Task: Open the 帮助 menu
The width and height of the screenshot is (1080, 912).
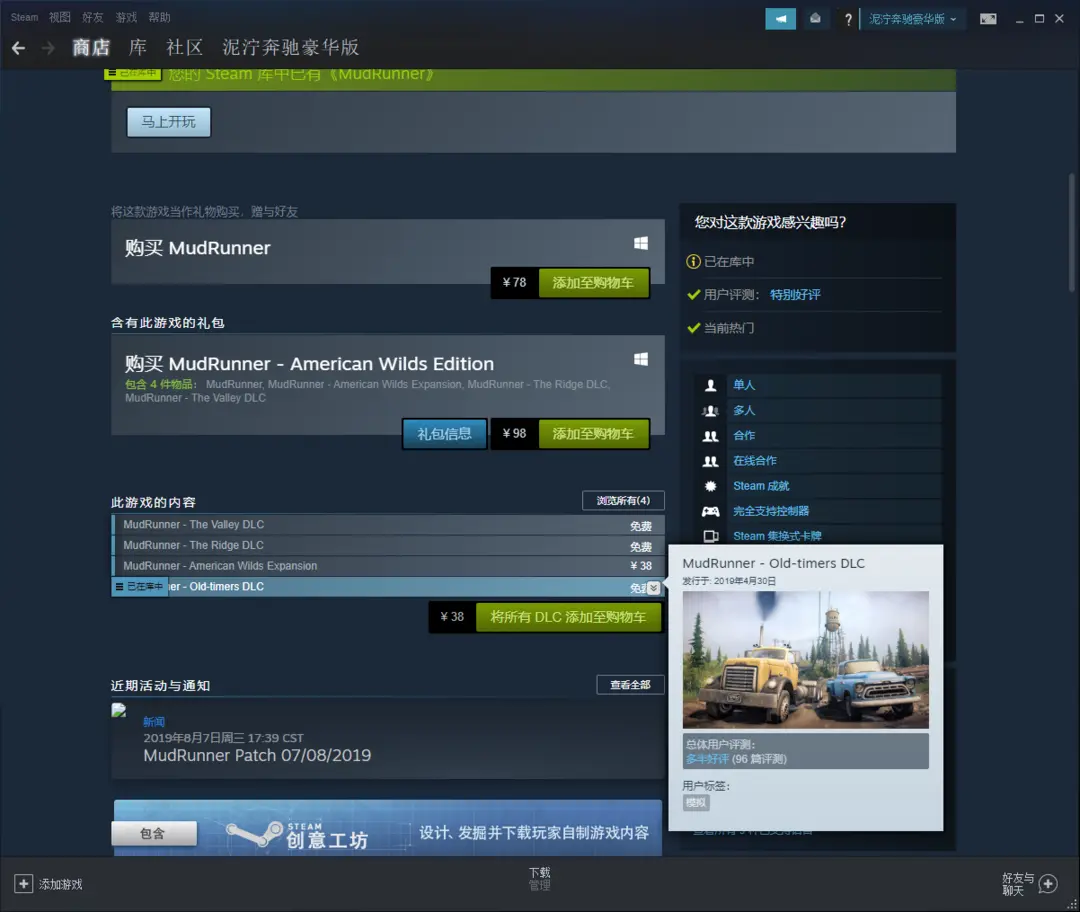Action: point(159,17)
